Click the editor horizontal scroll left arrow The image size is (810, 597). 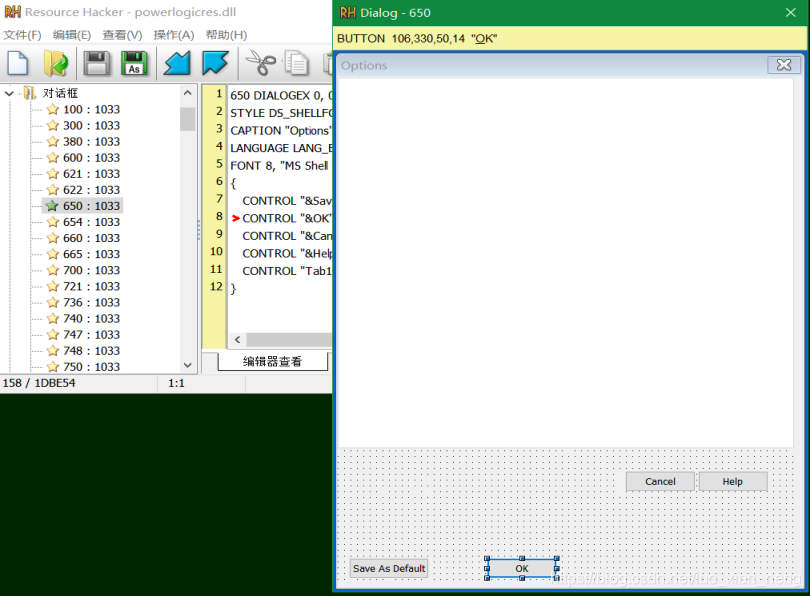[x=238, y=339]
